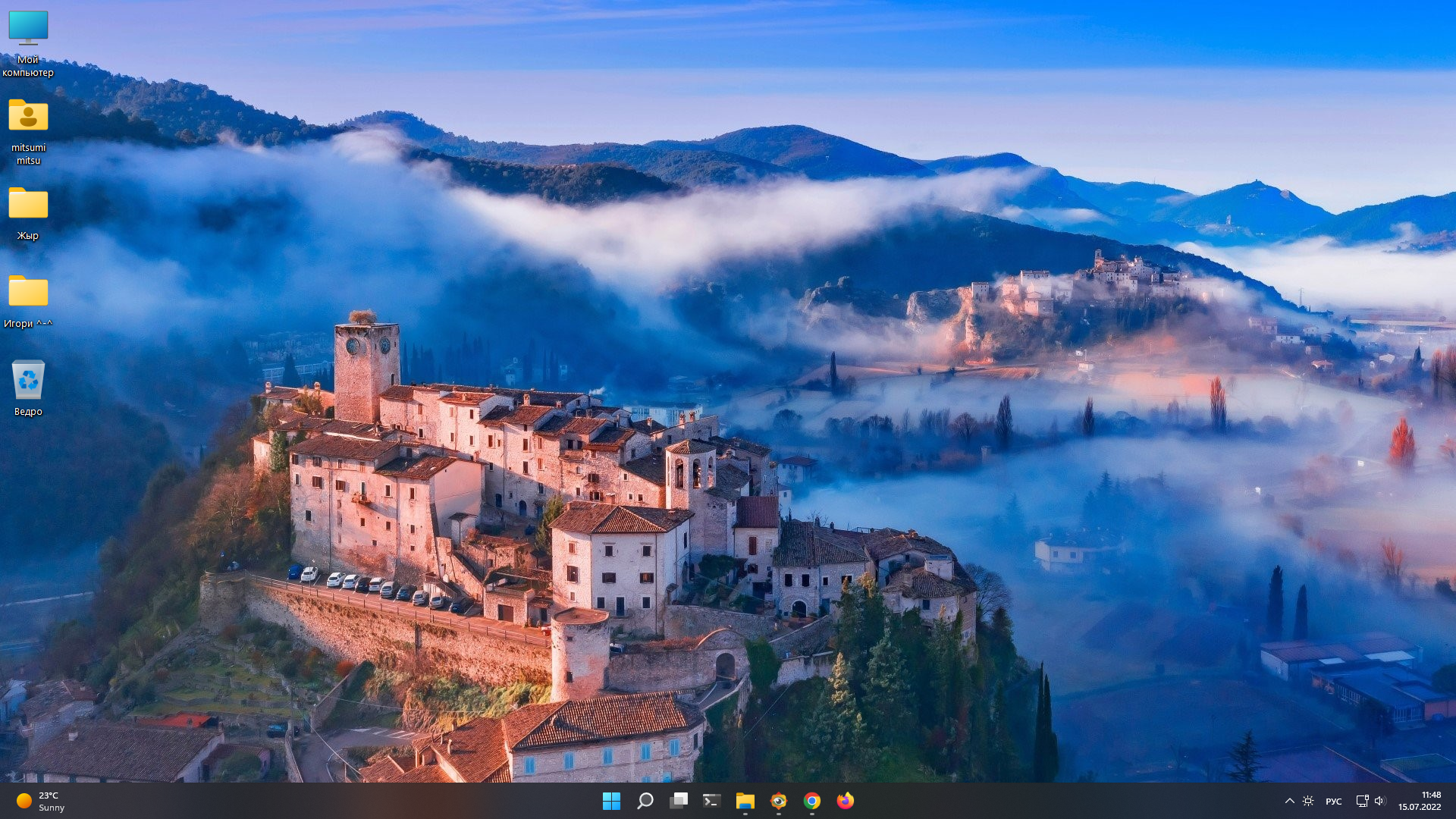Select the mitsumi mitsu user folder

pos(28,132)
